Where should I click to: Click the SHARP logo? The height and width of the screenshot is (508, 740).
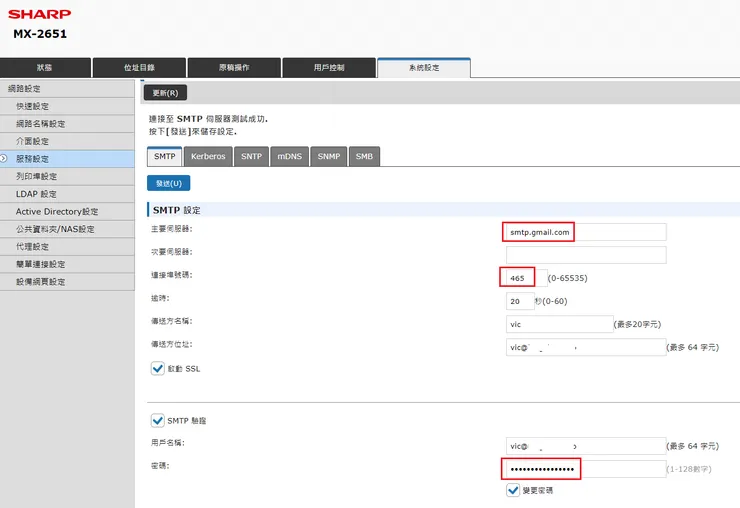pyautogui.click(x=40, y=14)
